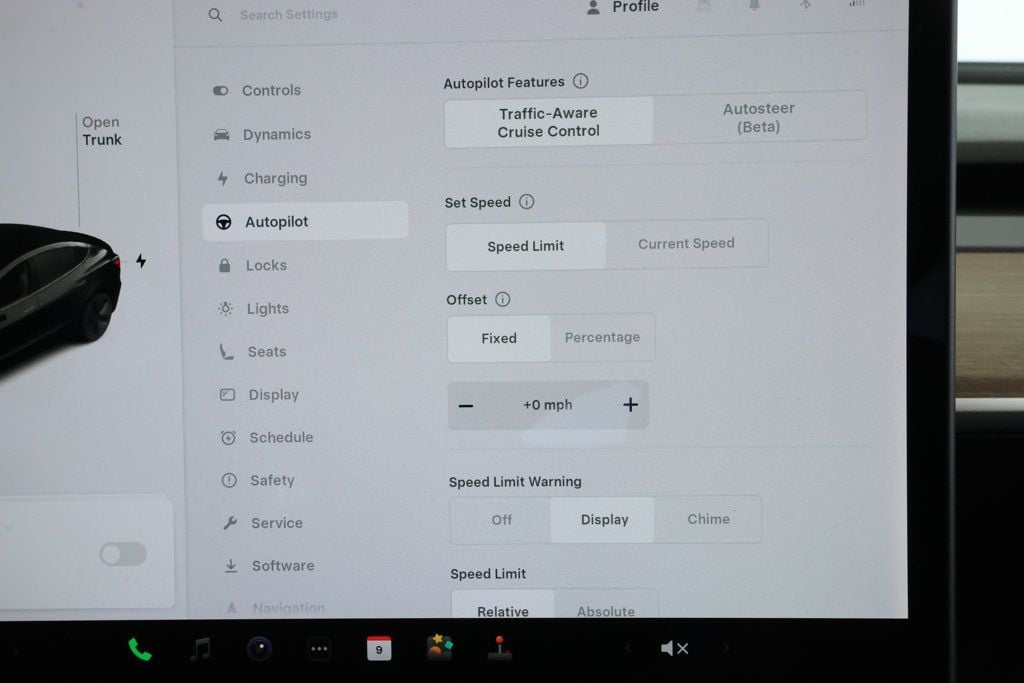Open the dashcam camera app
1024x683 pixels.
pos(259,649)
